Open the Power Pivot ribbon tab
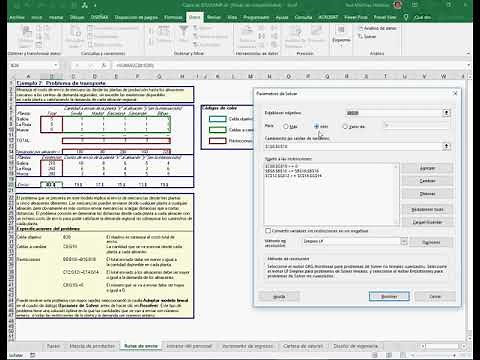This screenshot has height=360, width=480. tap(356, 17)
